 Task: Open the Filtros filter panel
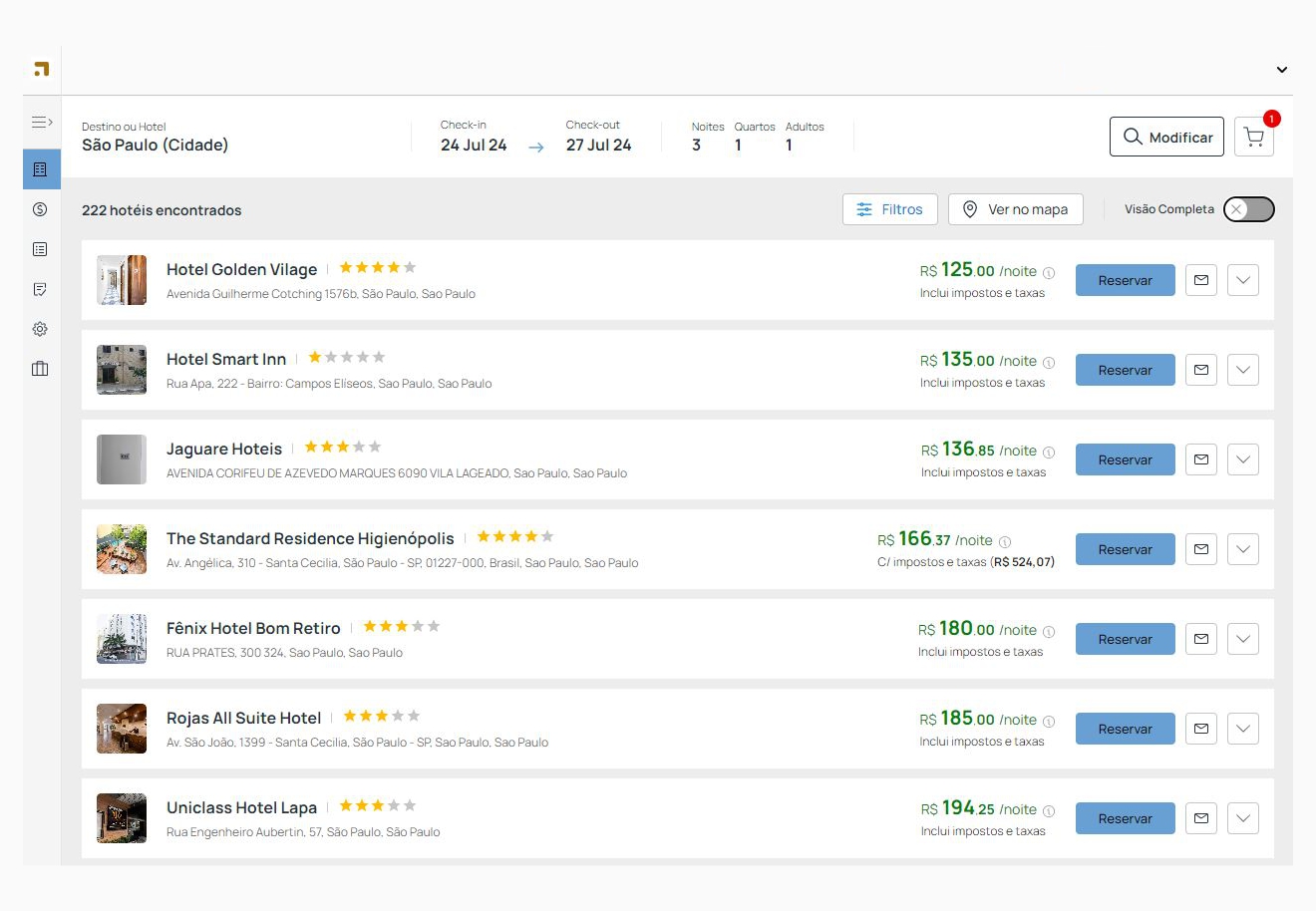(889, 209)
